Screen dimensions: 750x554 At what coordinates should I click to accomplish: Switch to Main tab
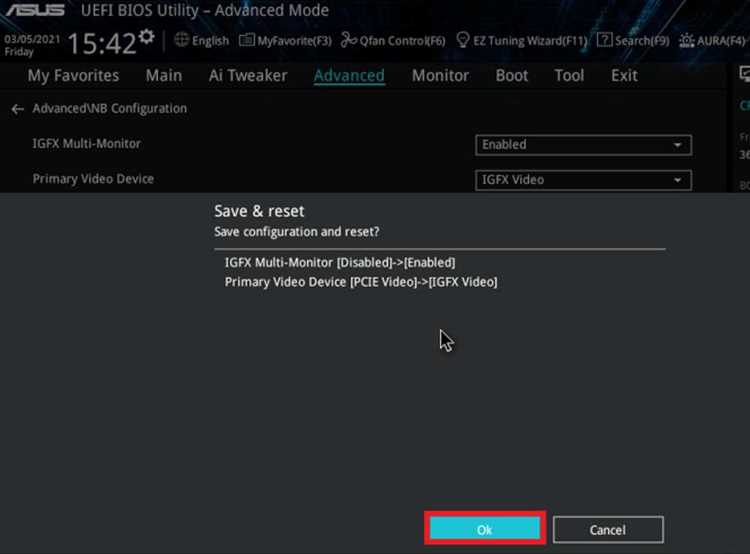pos(164,76)
